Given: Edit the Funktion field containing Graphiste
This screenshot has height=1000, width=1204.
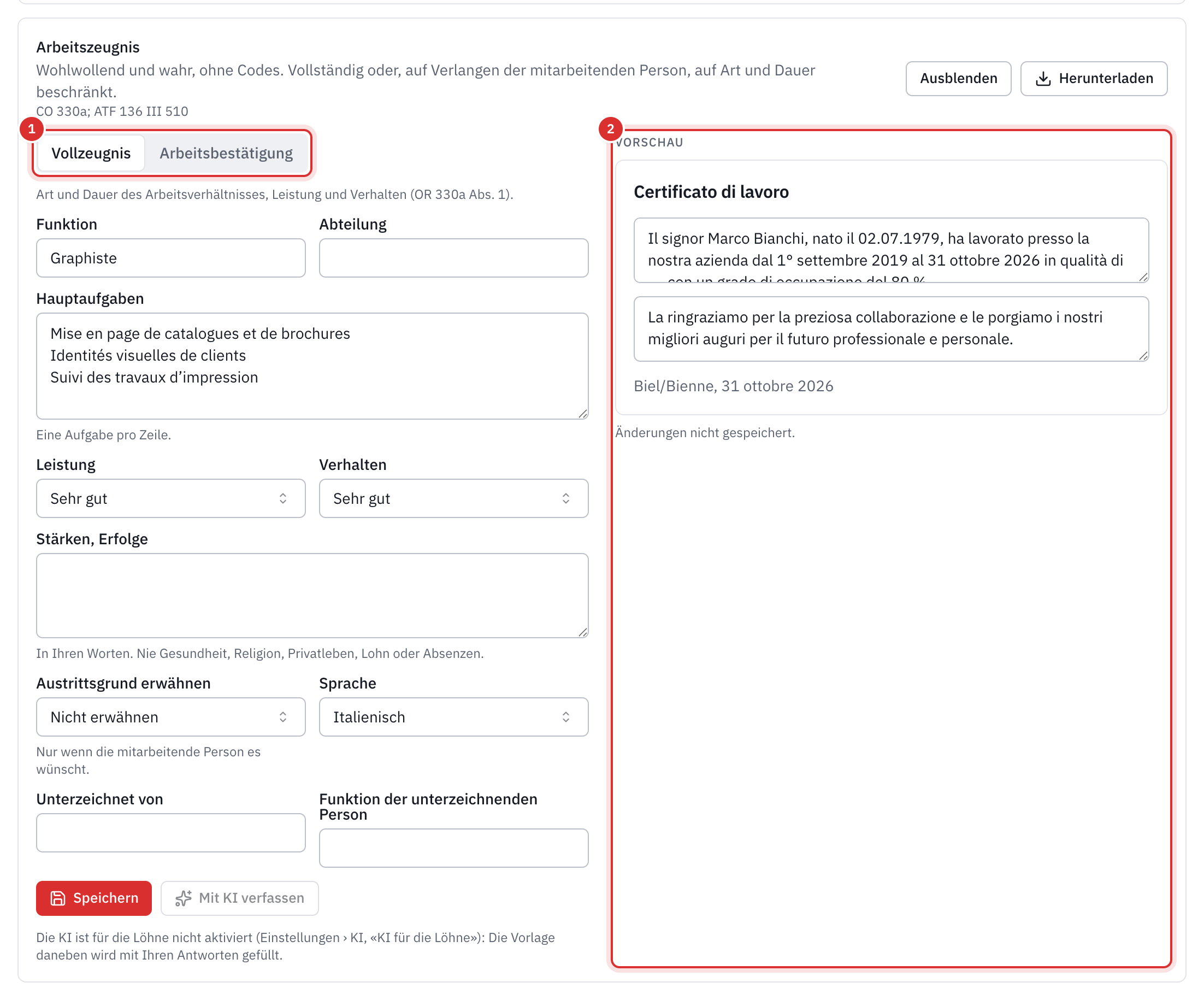Looking at the screenshot, I should (x=171, y=258).
